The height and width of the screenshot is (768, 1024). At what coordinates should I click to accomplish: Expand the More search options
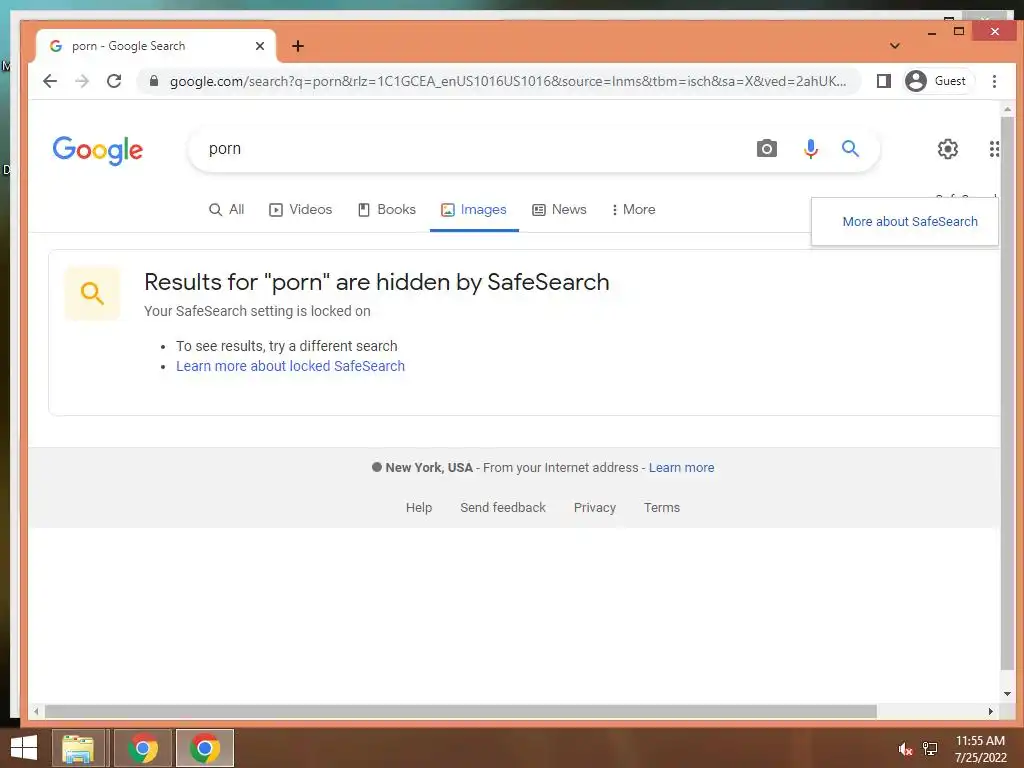pyautogui.click(x=633, y=210)
